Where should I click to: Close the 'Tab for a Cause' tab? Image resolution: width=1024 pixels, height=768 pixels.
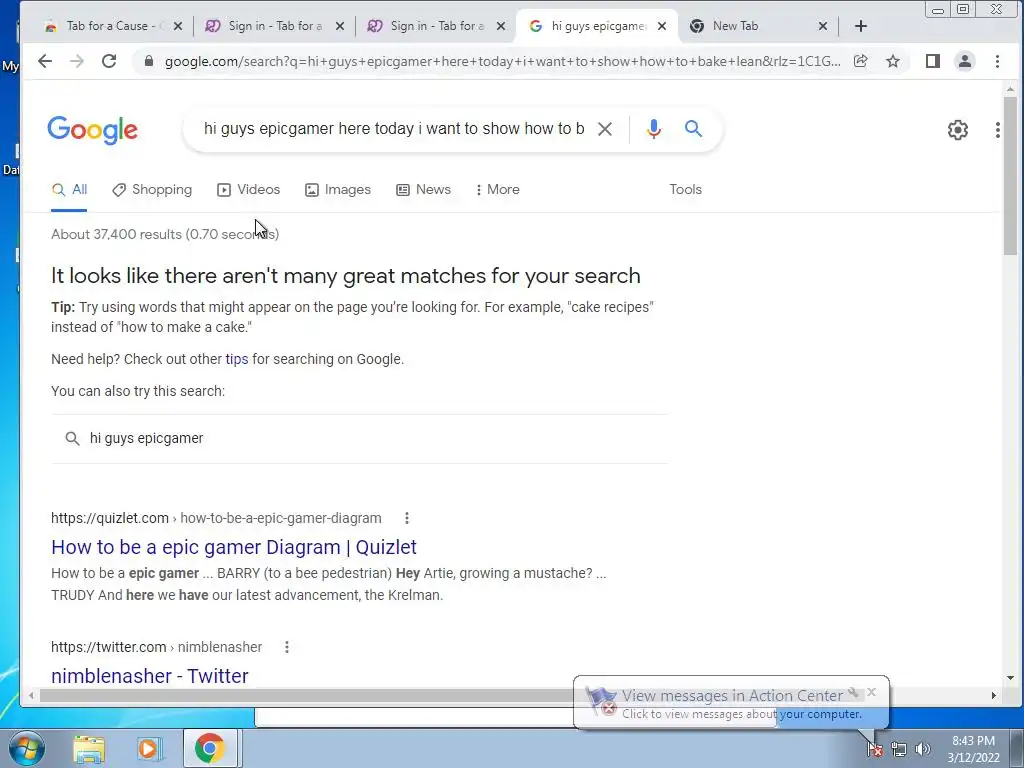178,26
